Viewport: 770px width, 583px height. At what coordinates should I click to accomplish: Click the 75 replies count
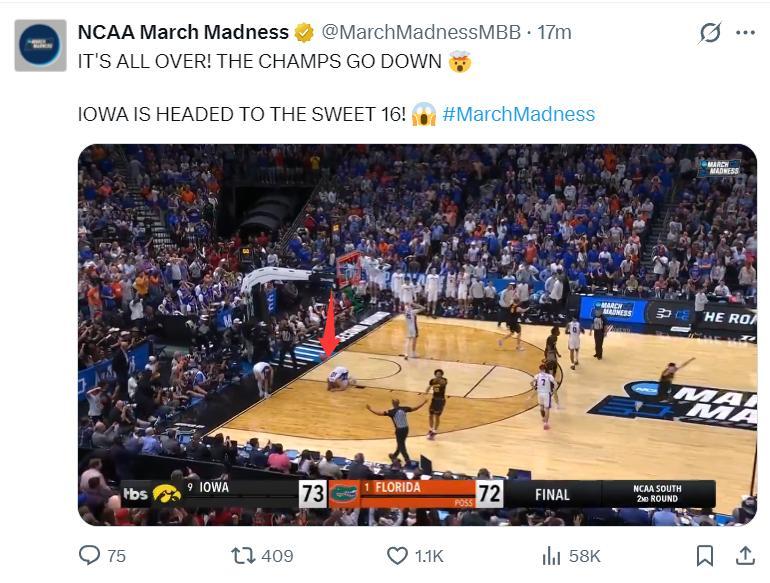pos(116,556)
